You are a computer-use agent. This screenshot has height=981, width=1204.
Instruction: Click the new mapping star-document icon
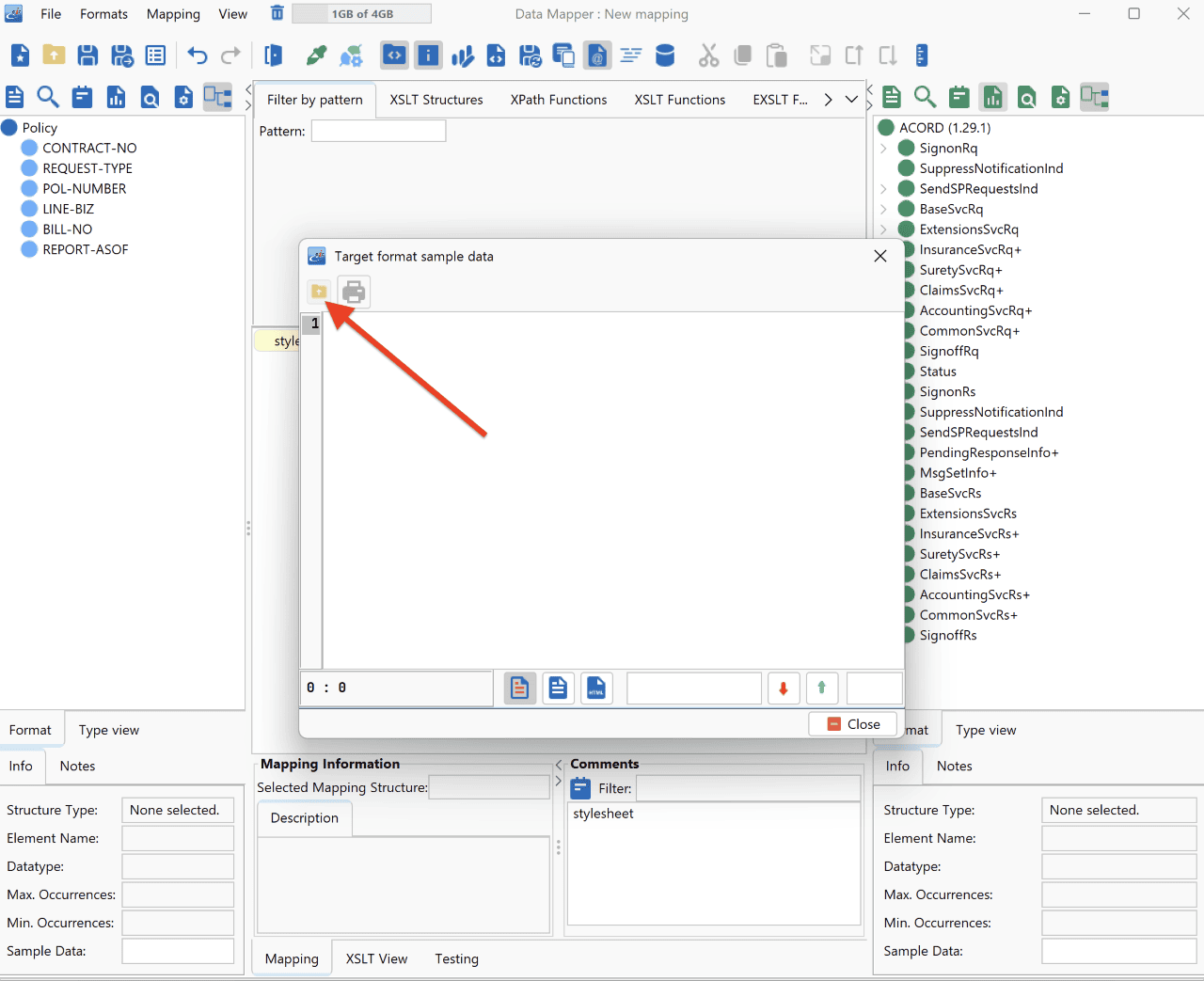point(20,55)
